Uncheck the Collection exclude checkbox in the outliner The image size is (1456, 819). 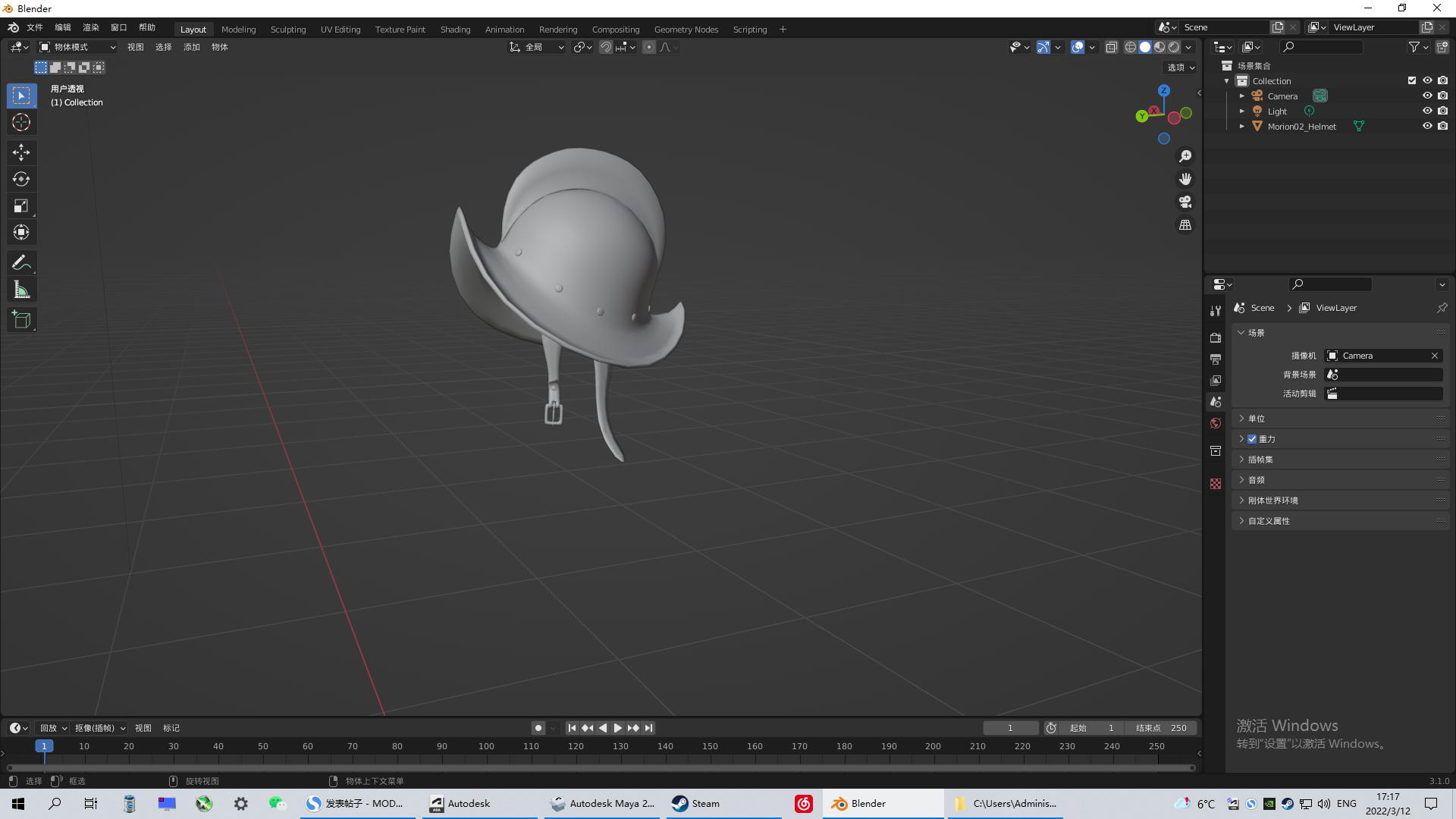pos(1412,80)
